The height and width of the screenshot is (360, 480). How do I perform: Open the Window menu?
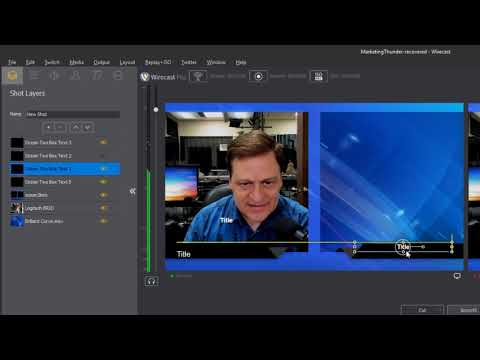click(216, 62)
